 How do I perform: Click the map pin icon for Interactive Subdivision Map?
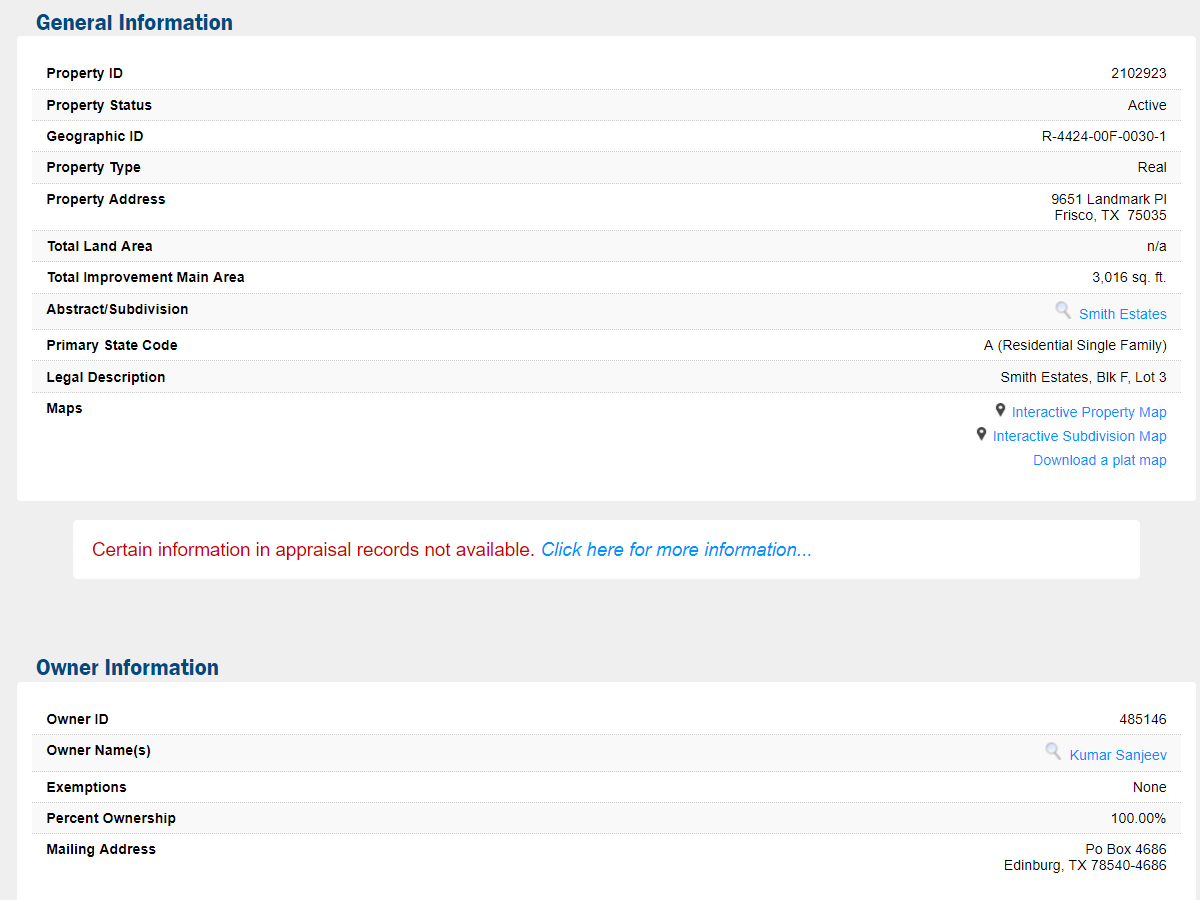pyautogui.click(x=981, y=434)
